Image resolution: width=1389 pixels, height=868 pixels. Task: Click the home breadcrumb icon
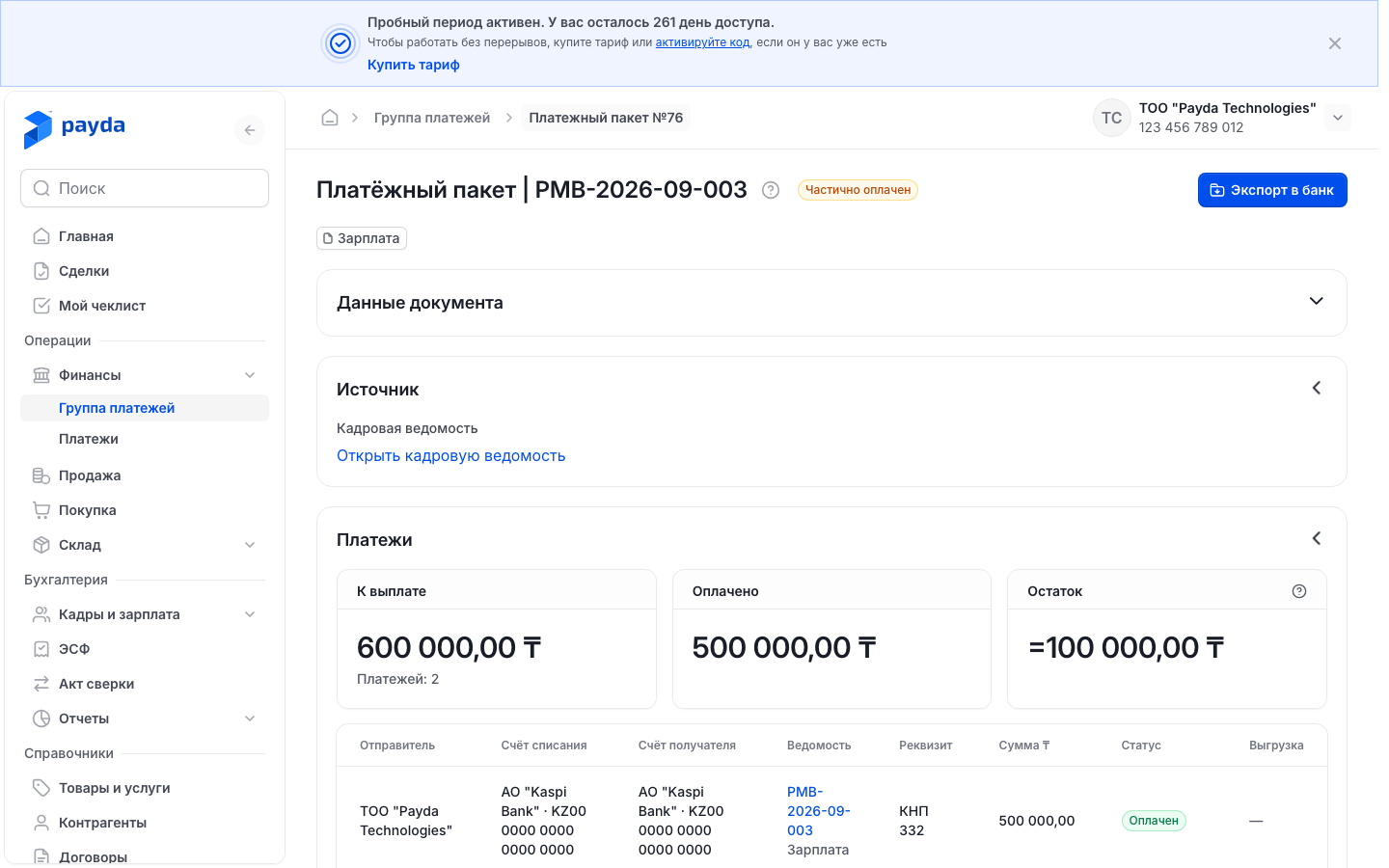tap(330, 118)
